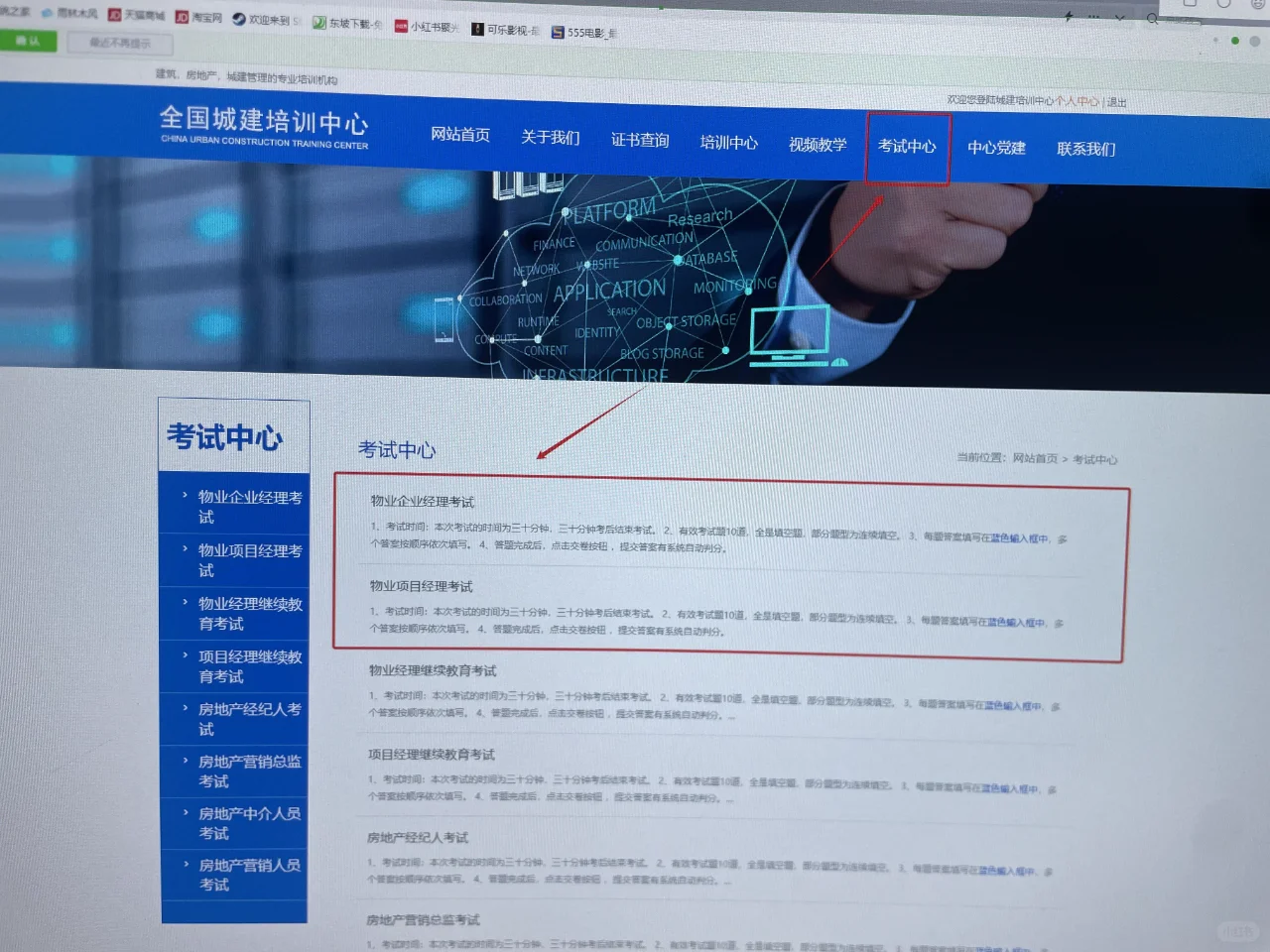Open the 物业项目经理考试 heading in the exam list
The height and width of the screenshot is (952, 1270).
tap(422, 586)
